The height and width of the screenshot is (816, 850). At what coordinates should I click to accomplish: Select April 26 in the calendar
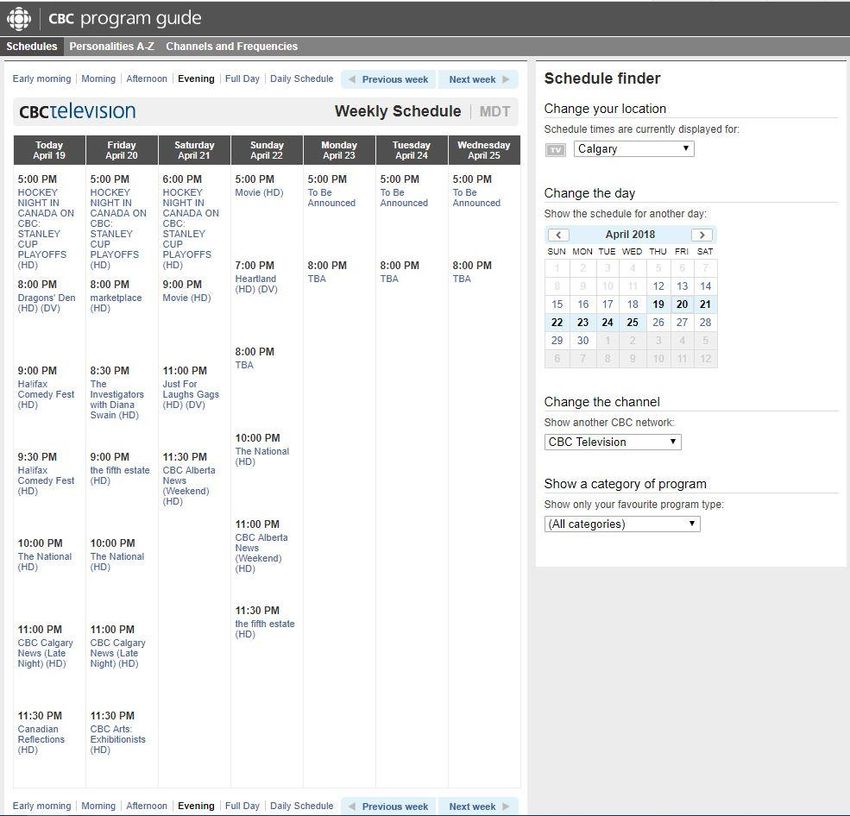[x=658, y=322]
